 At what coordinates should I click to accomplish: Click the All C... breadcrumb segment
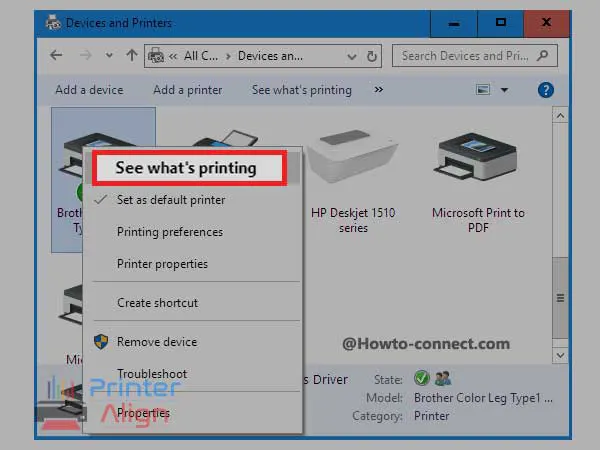pos(201,56)
